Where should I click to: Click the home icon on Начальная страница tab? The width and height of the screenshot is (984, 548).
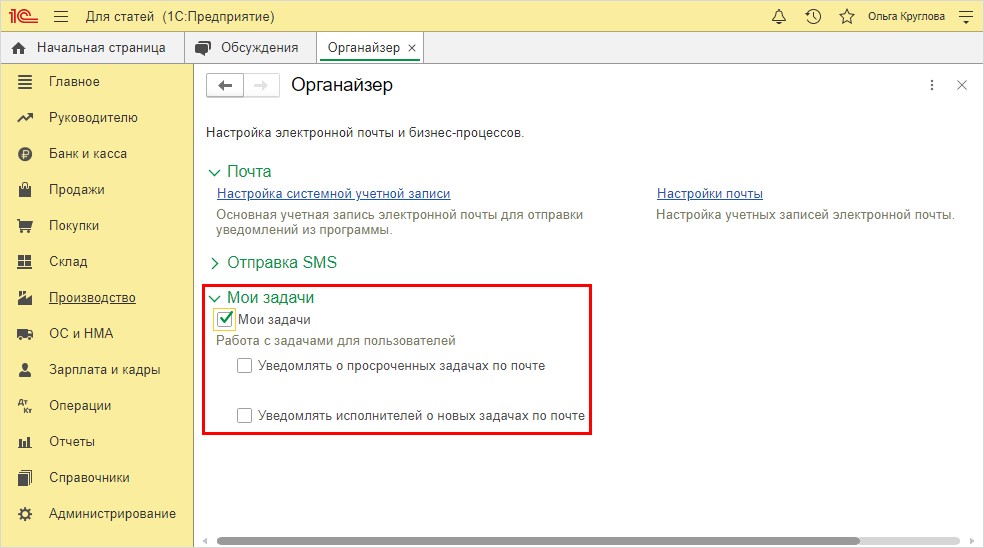coord(19,48)
